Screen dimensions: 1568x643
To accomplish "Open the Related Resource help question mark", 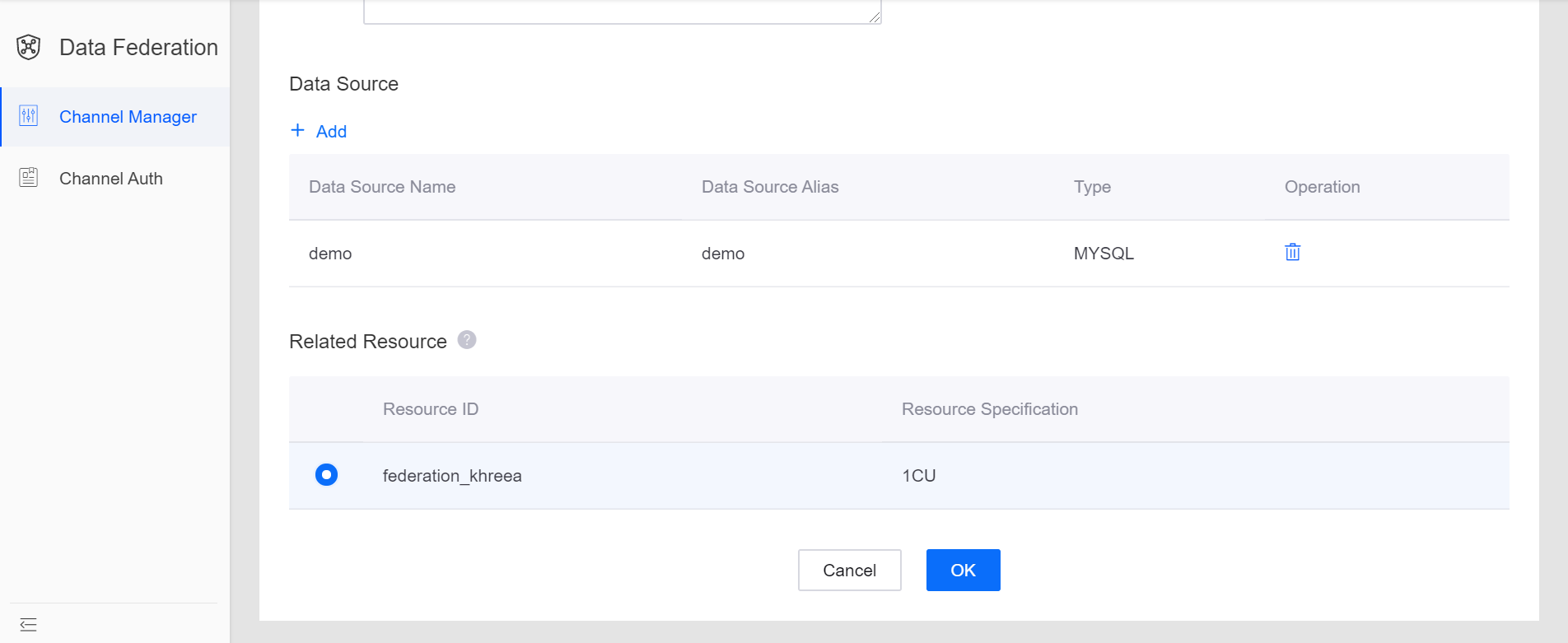I will pos(467,340).
